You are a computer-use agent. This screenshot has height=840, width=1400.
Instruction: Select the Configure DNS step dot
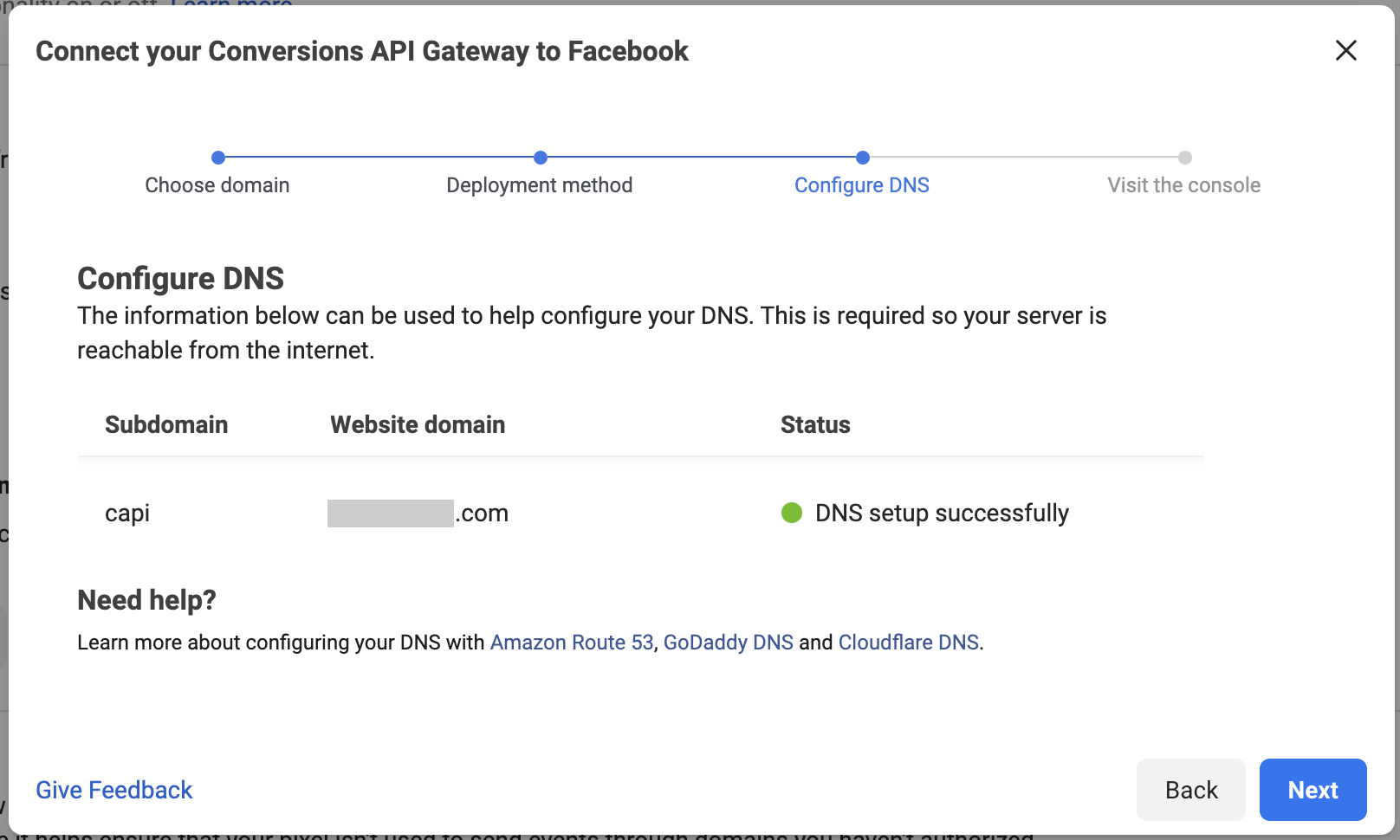863,158
